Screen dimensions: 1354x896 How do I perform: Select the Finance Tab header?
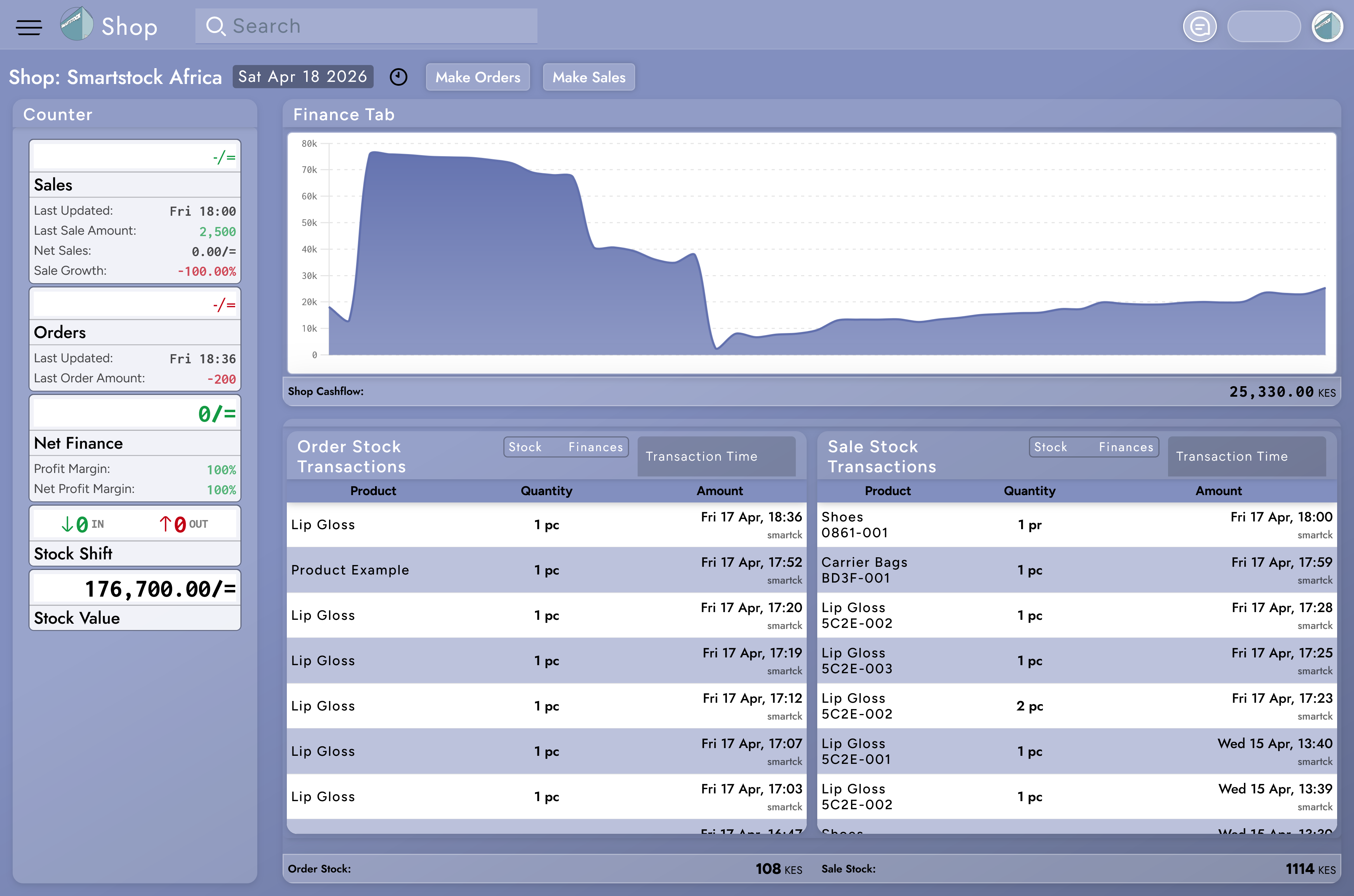(x=344, y=114)
